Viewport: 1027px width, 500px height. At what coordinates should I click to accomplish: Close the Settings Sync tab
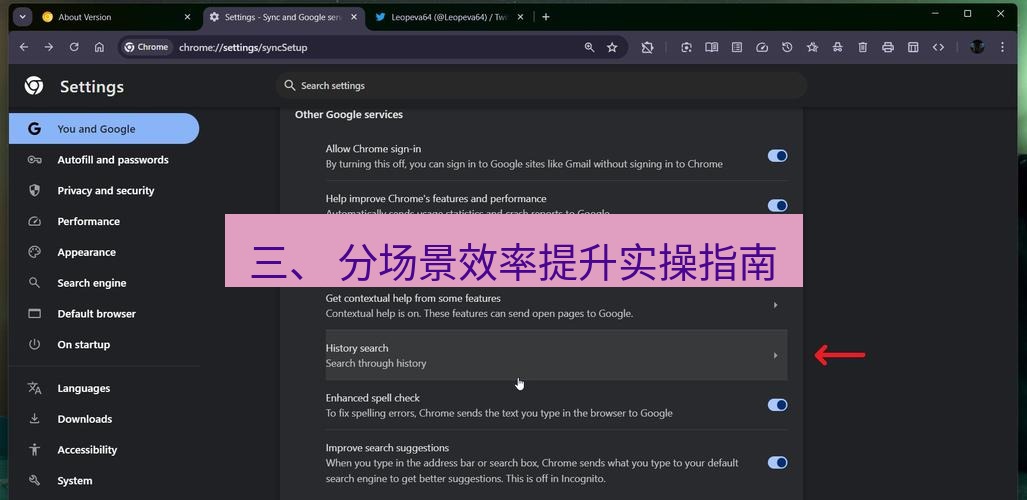coord(354,17)
